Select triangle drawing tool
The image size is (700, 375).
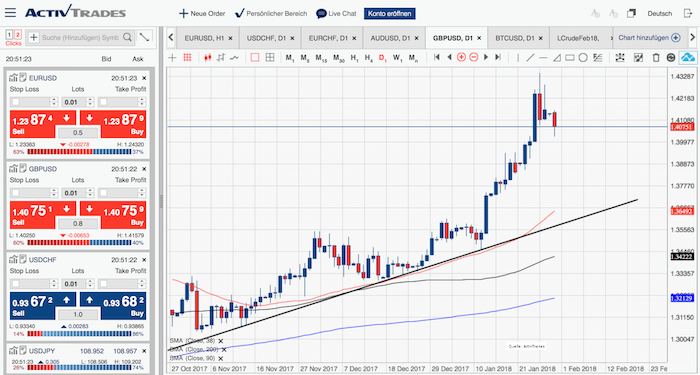(557, 57)
